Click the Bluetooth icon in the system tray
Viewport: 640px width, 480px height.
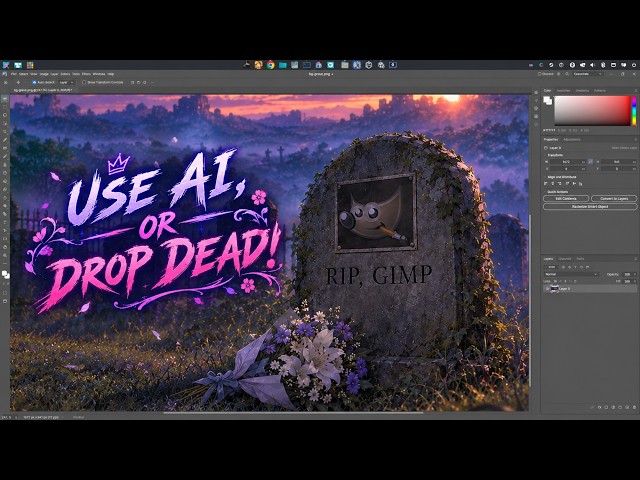click(x=603, y=65)
